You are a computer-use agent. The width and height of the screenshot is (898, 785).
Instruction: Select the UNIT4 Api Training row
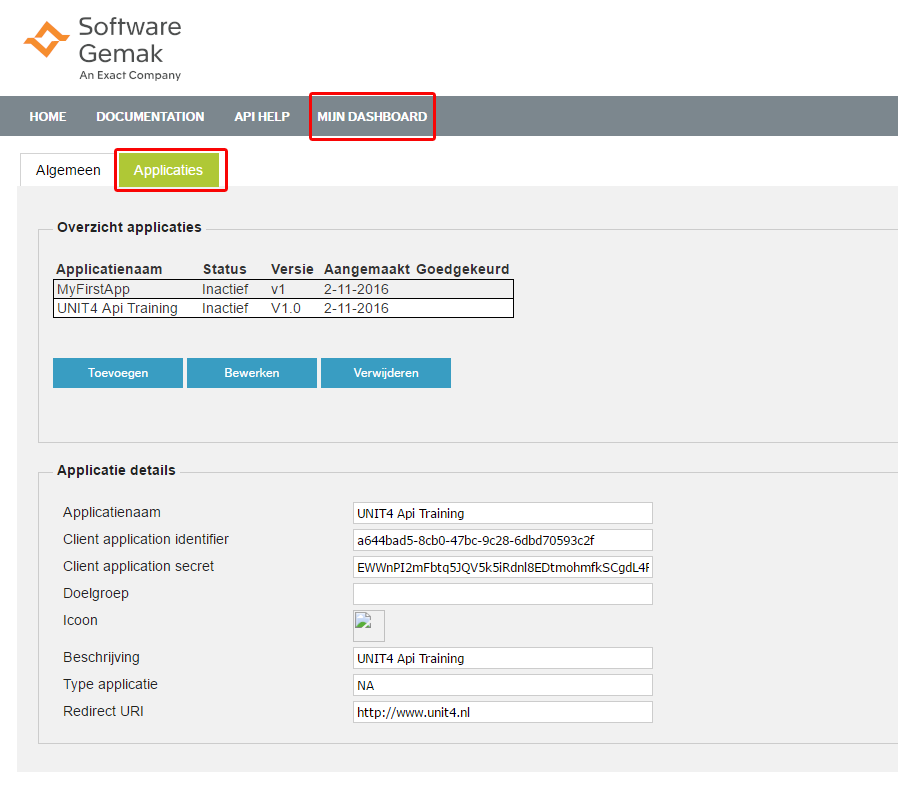[x=284, y=308]
